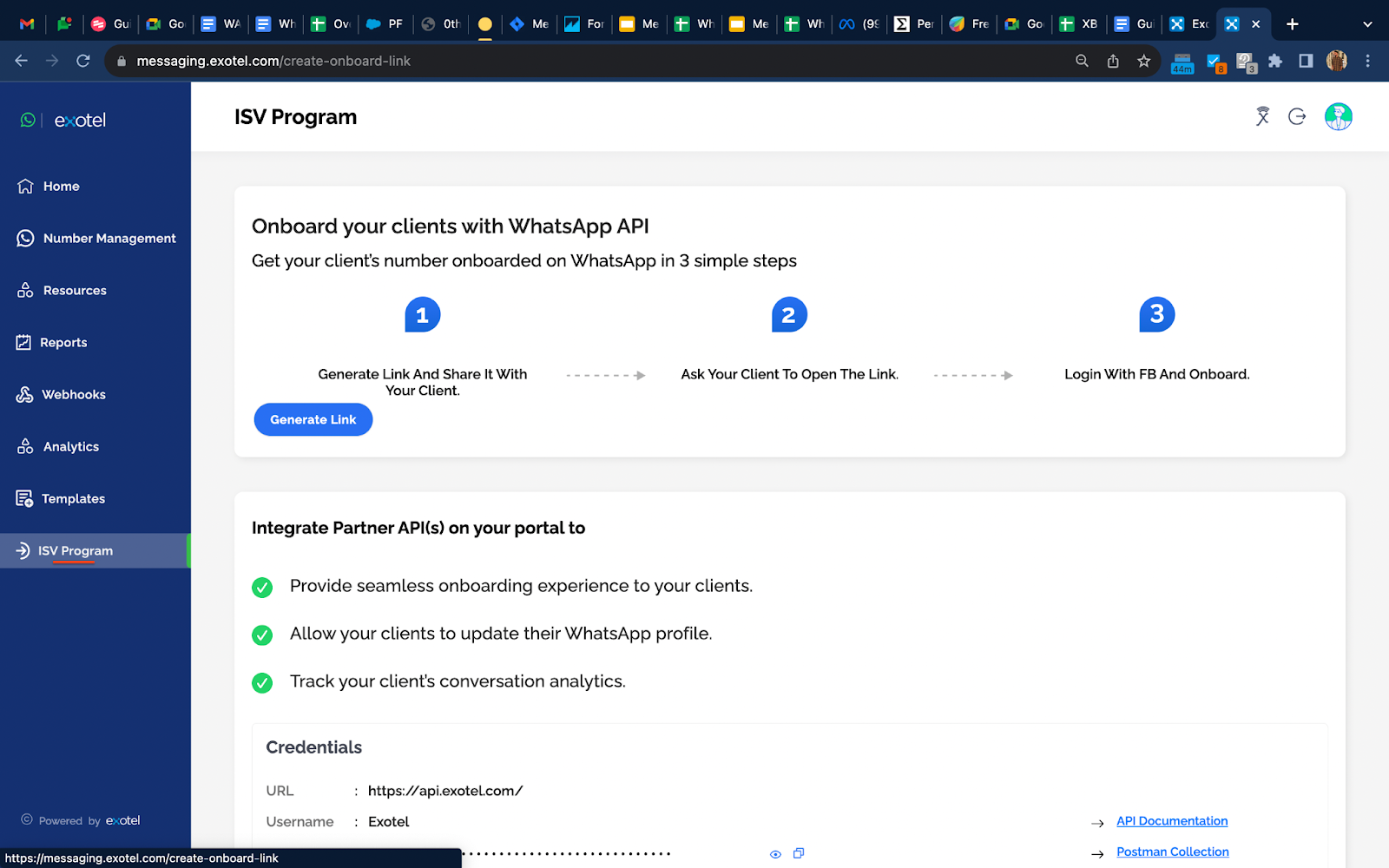Click the checkmark beside conversation analytics line

click(262, 683)
